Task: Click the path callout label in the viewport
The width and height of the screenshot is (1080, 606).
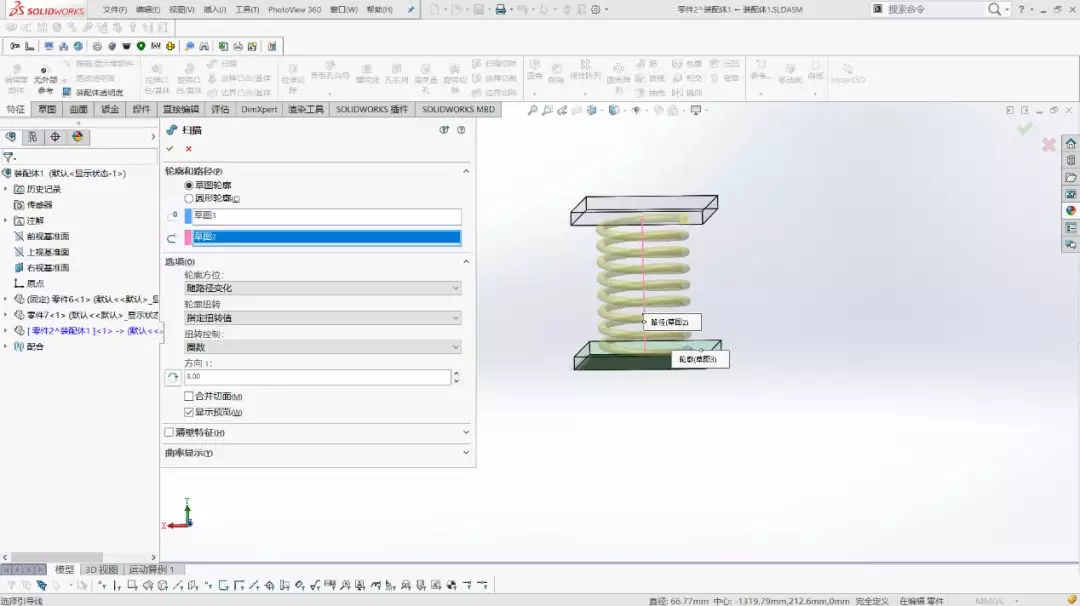Action: click(x=672, y=322)
